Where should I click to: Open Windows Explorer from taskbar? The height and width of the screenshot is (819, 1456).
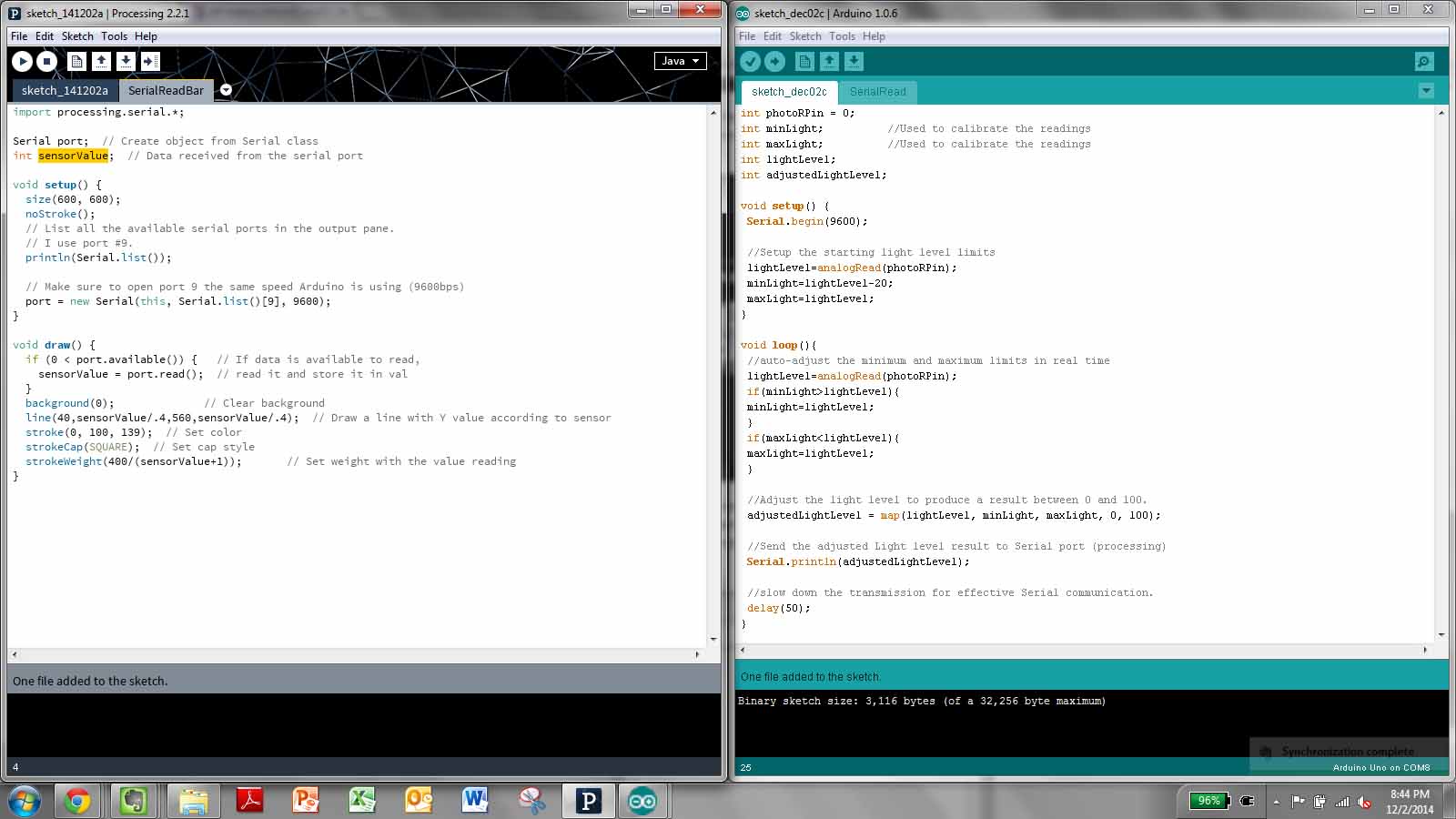(193, 801)
